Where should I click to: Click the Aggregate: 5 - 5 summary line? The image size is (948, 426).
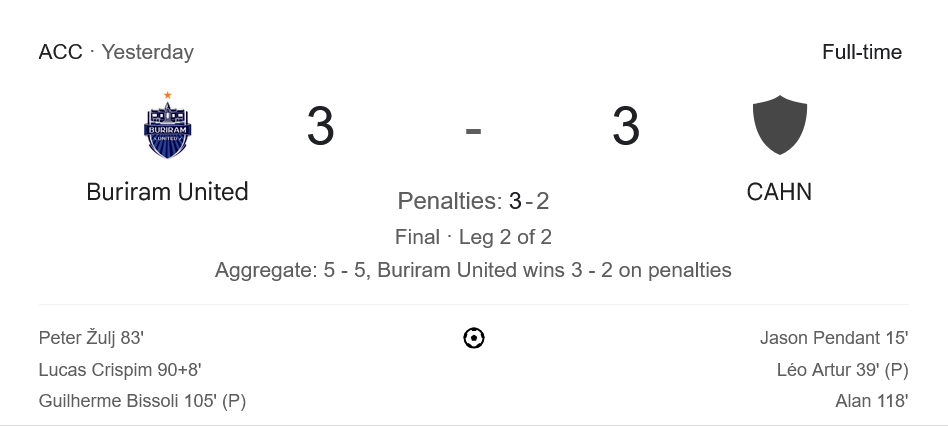tap(473, 270)
